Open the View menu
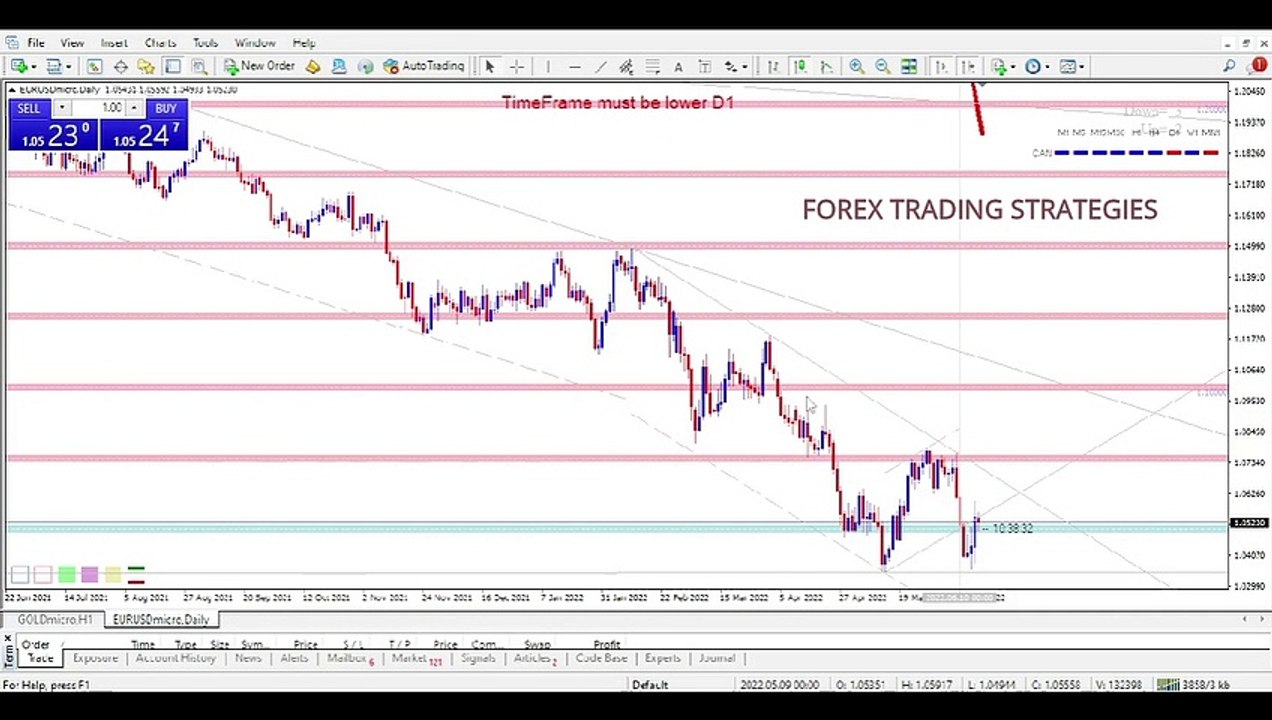Screen dimensions: 1272x720 (72, 43)
